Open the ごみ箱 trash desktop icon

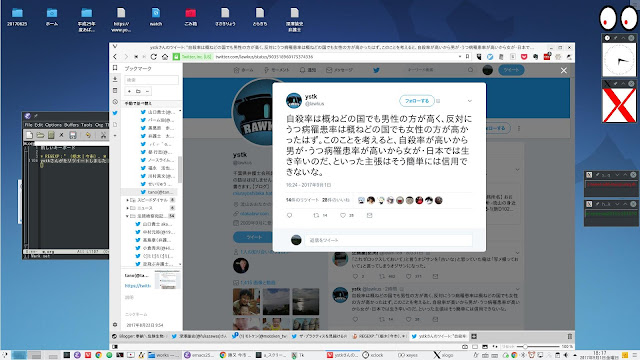(191, 17)
